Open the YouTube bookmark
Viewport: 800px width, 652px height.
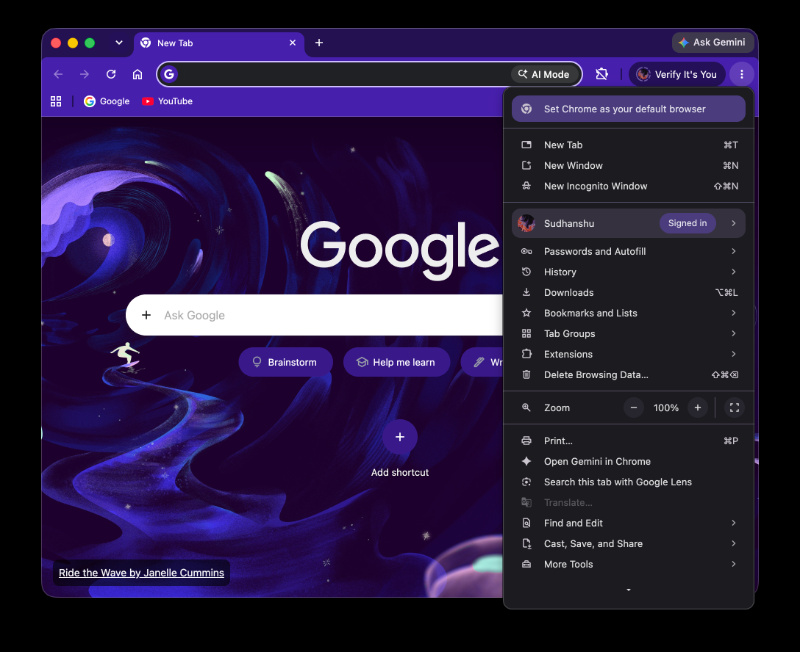click(x=167, y=101)
